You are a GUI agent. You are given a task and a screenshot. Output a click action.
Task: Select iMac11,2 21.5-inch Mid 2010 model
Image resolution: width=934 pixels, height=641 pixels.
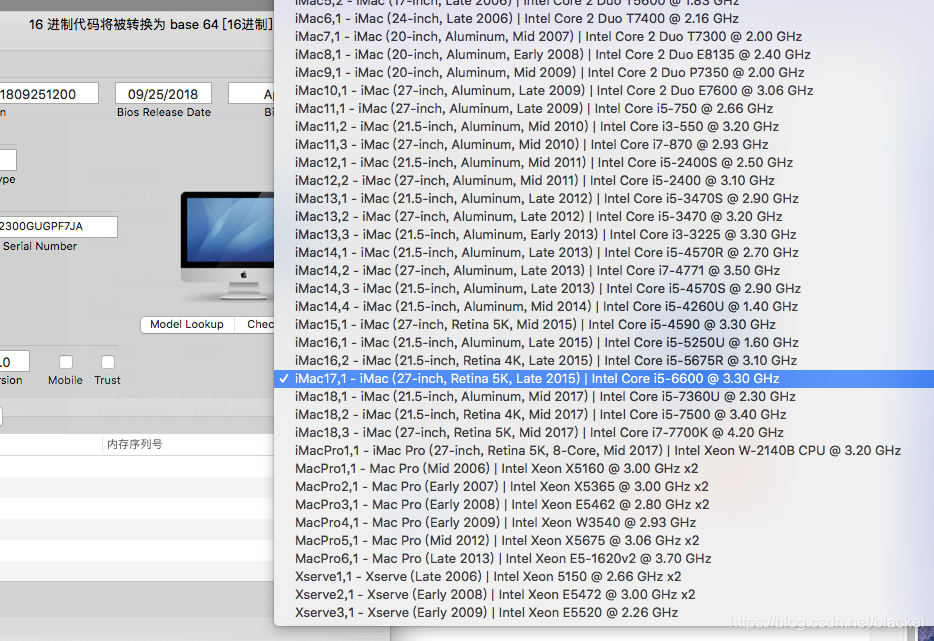click(x=604, y=126)
